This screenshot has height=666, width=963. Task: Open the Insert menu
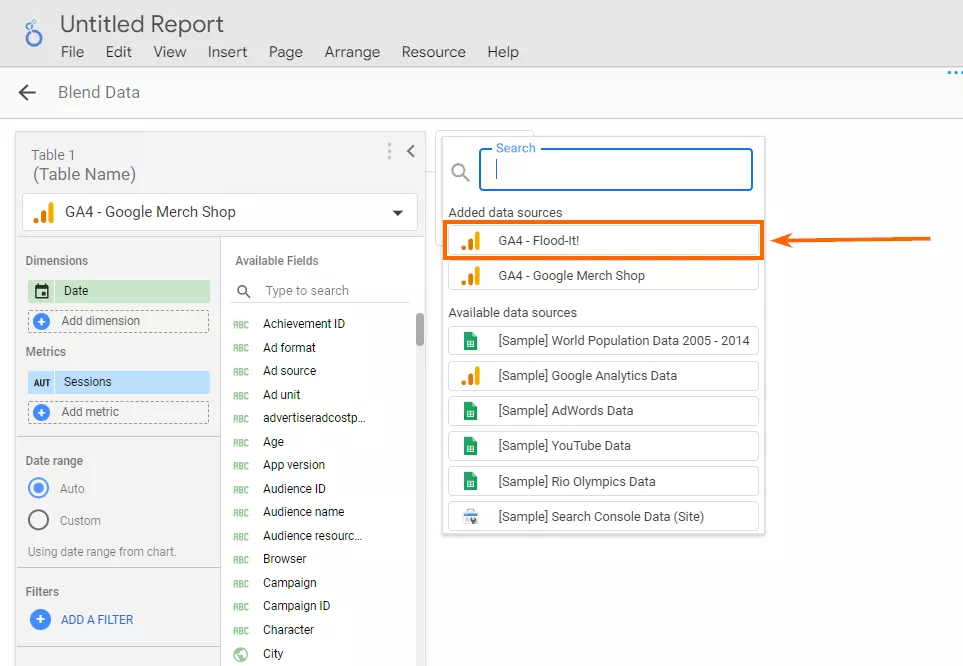(x=227, y=52)
